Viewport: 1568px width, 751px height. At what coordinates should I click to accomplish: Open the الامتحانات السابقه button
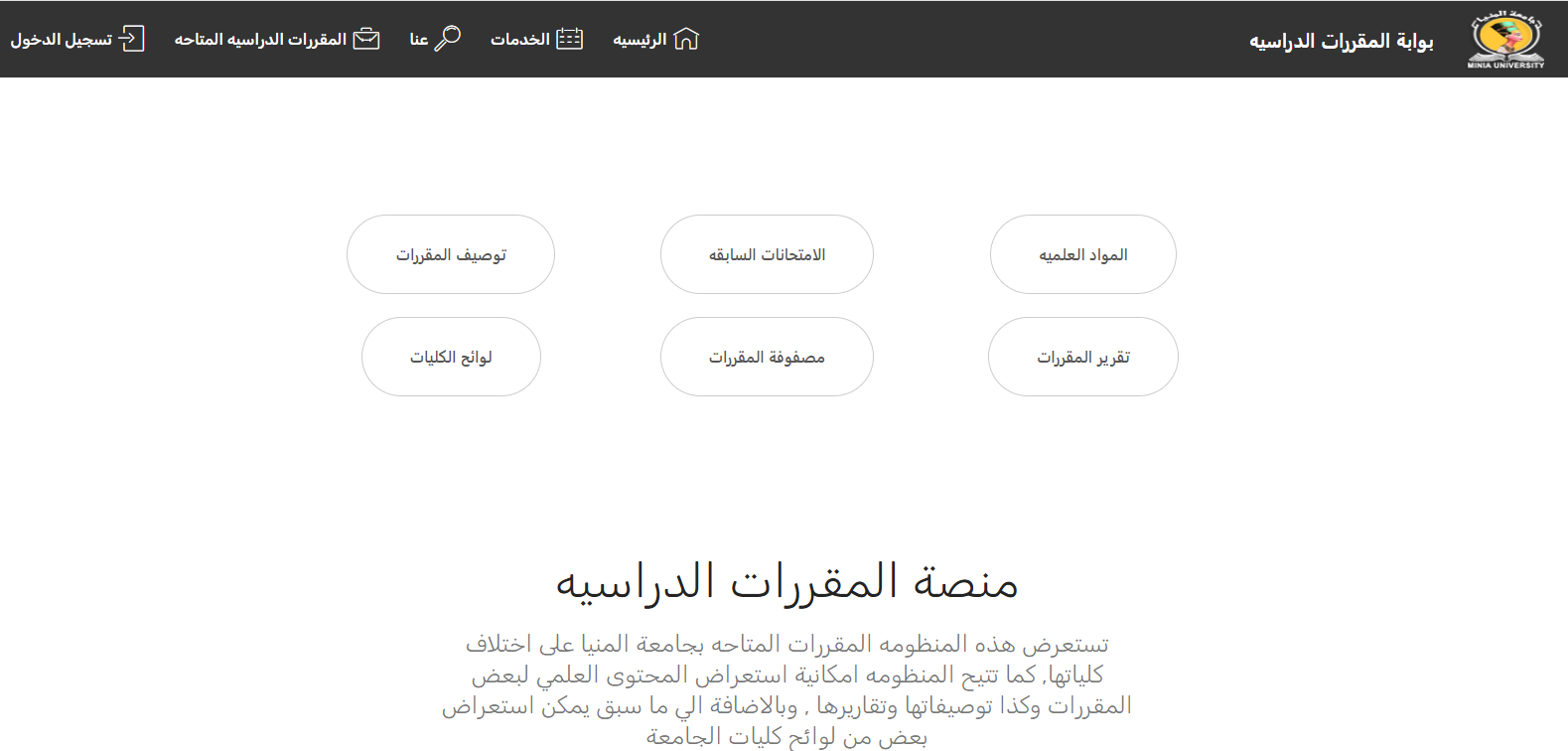(767, 255)
